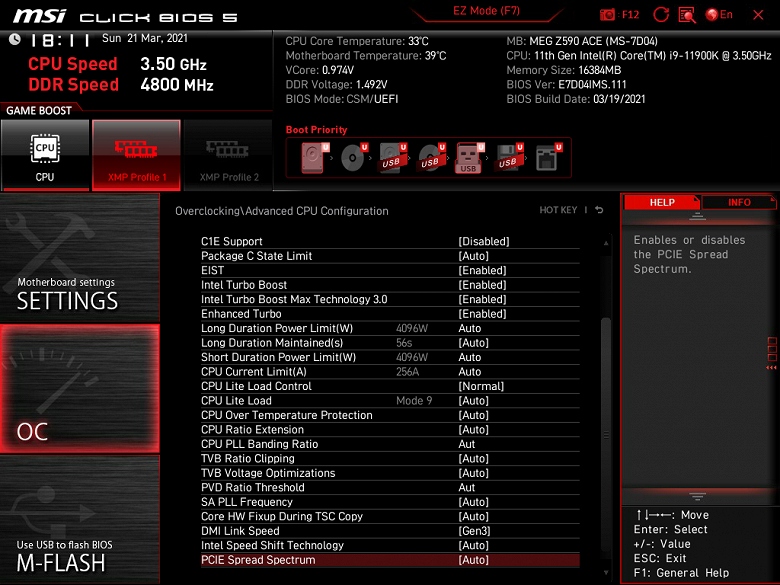The height and width of the screenshot is (585, 780).
Task: Select the CPU Ratio Extension row
Action: pyautogui.click(x=390, y=429)
